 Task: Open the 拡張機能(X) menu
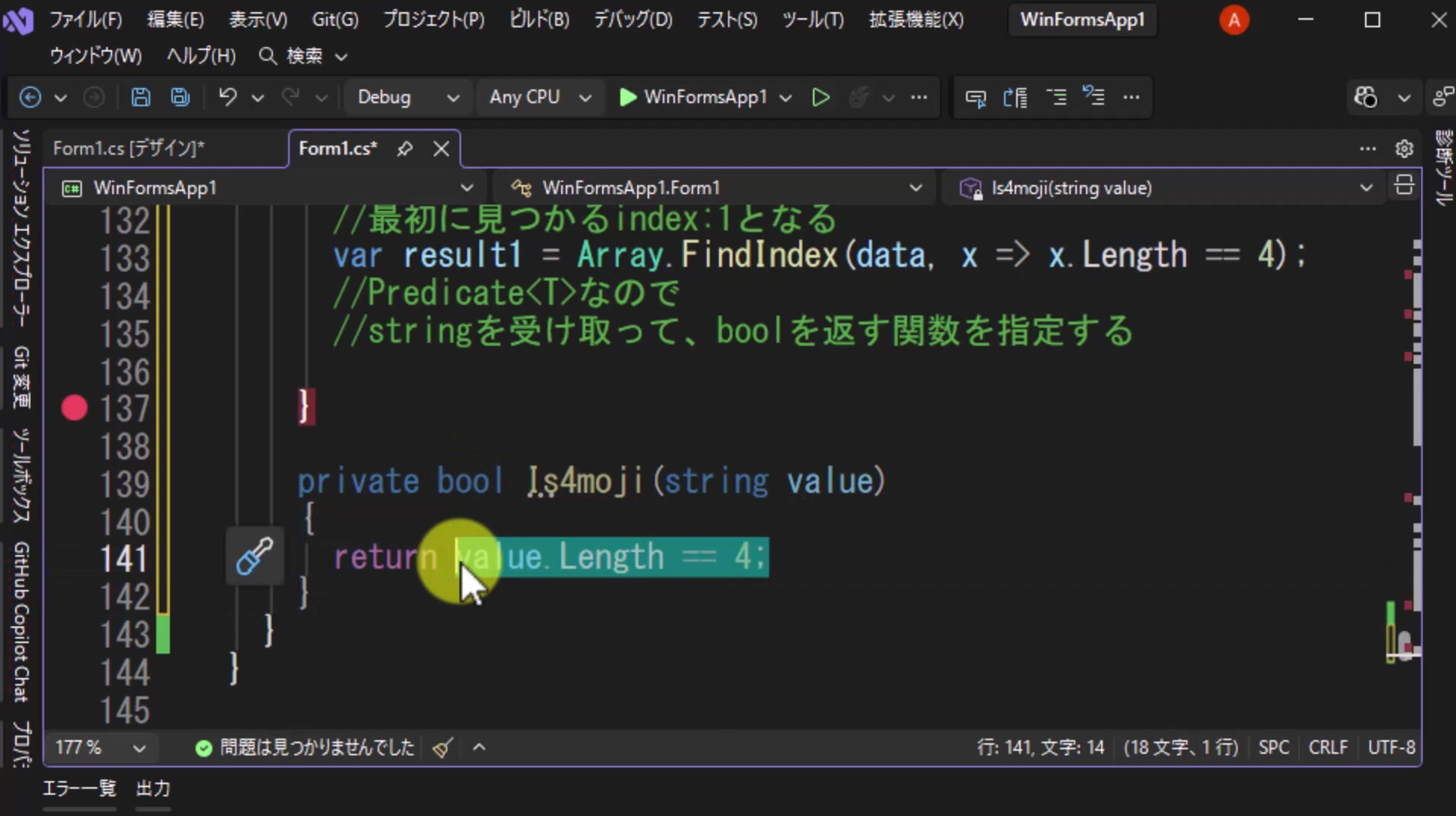click(916, 20)
